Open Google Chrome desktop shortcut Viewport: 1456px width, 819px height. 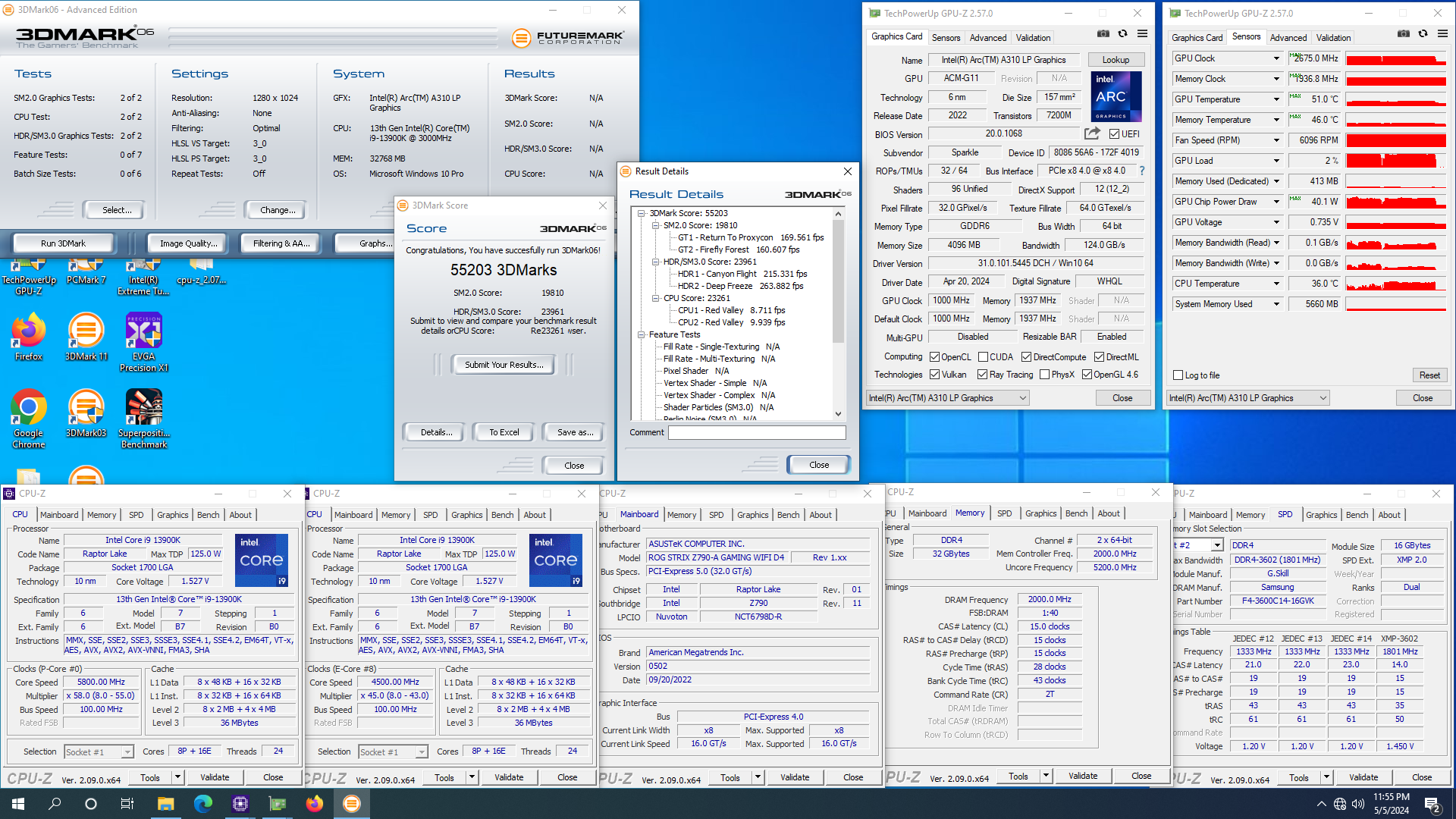[28, 419]
